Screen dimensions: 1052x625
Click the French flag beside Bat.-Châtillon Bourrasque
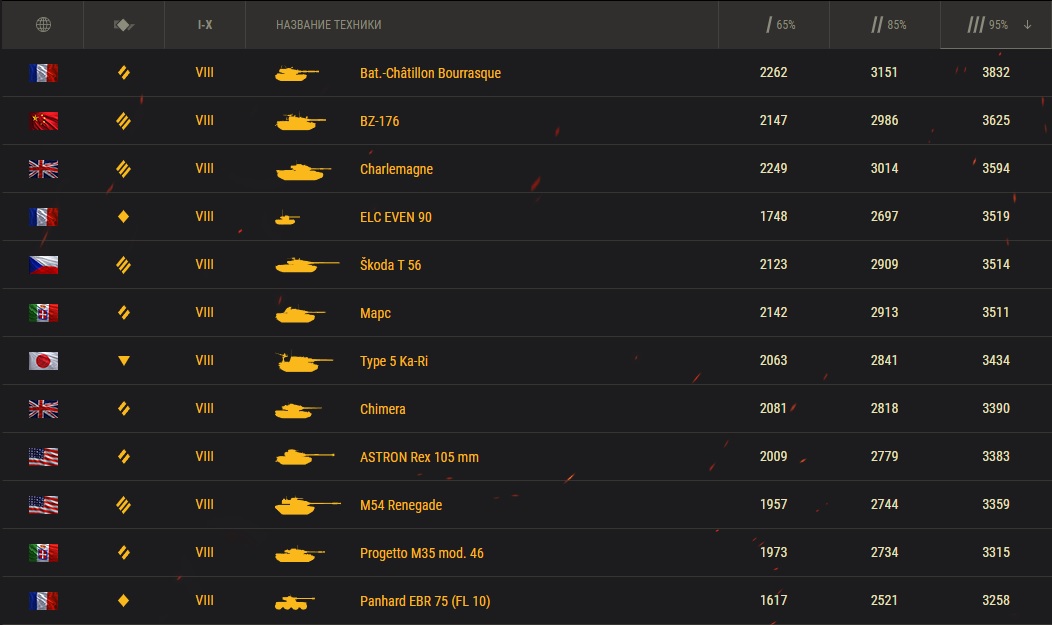click(x=43, y=73)
